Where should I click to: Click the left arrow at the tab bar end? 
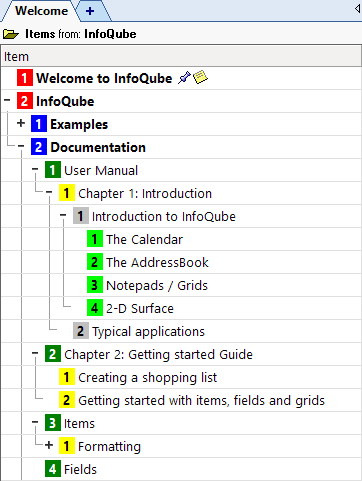click(x=357, y=9)
